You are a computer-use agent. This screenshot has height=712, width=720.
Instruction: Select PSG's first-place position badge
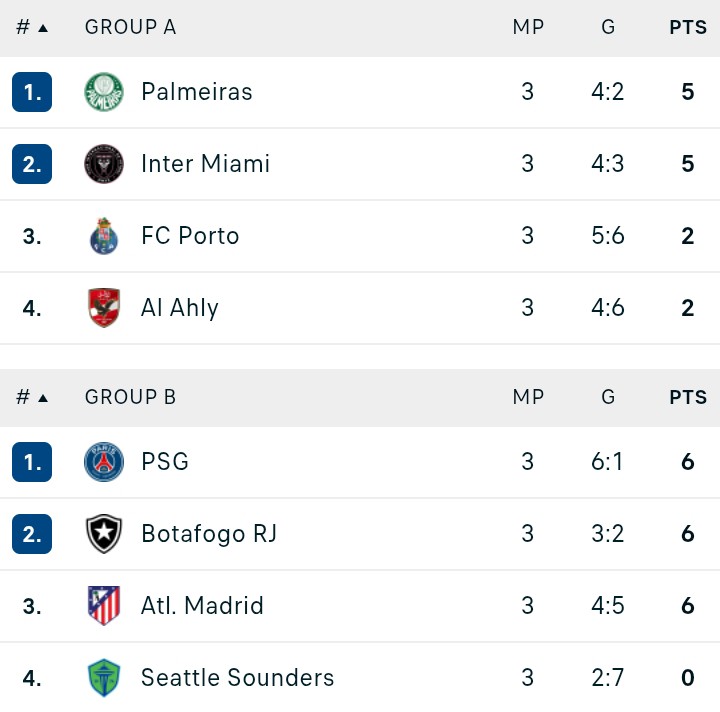point(32,462)
